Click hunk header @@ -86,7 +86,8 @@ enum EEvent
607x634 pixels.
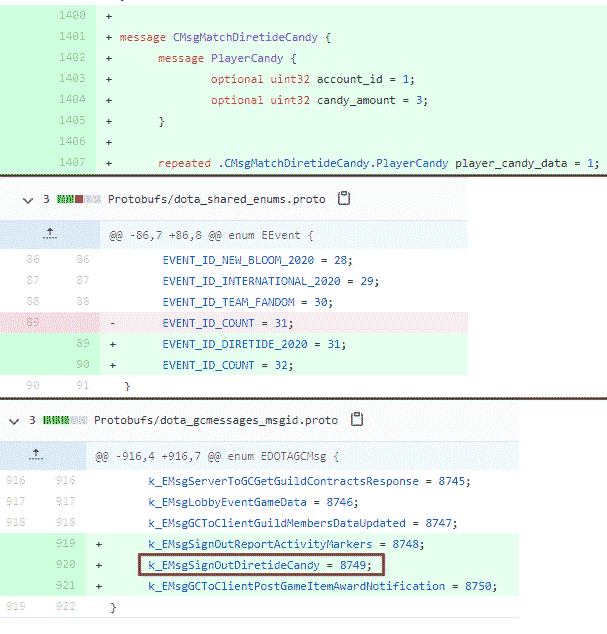coord(211,235)
